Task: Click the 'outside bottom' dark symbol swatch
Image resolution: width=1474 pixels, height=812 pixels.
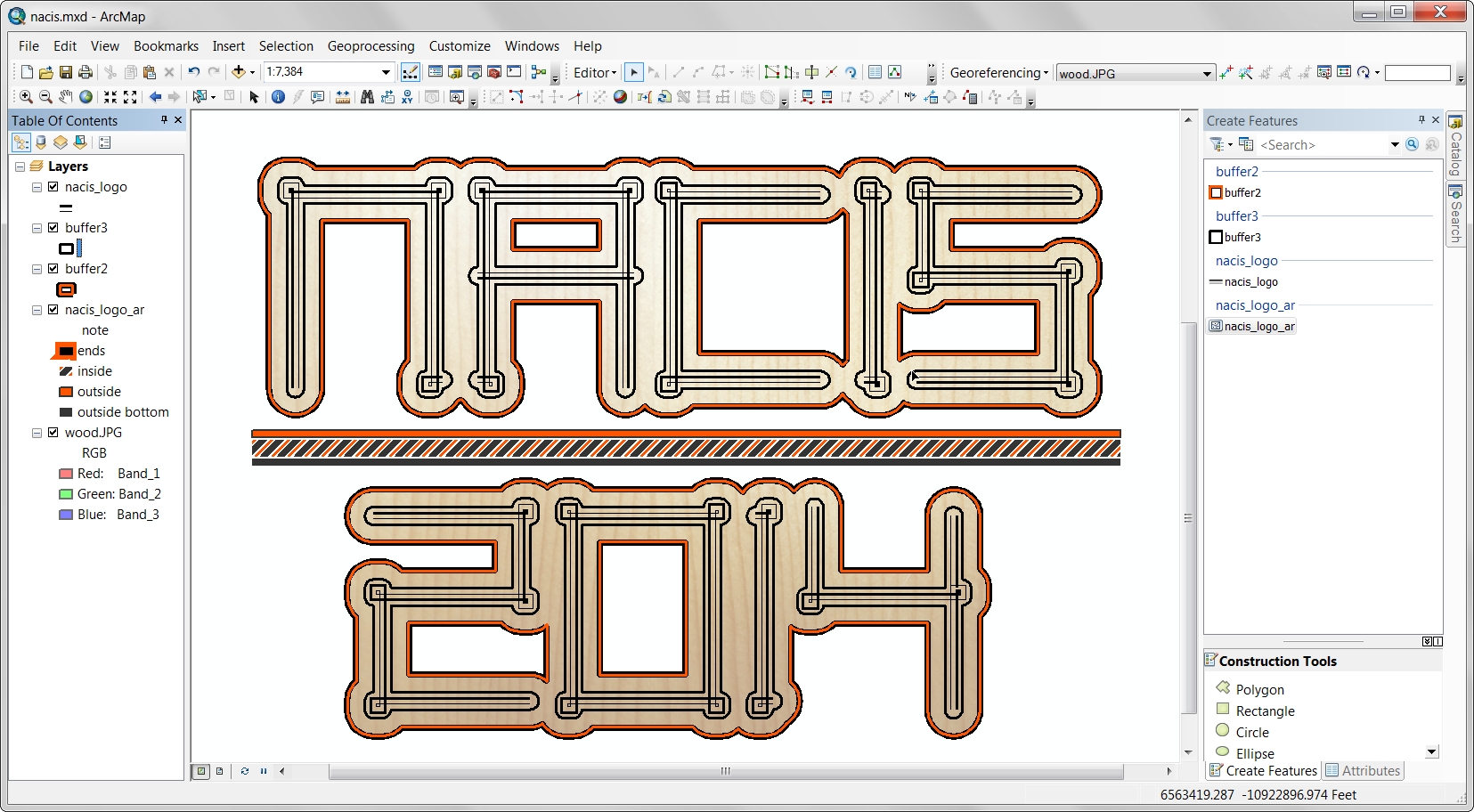Action: click(x=65, y=412)
